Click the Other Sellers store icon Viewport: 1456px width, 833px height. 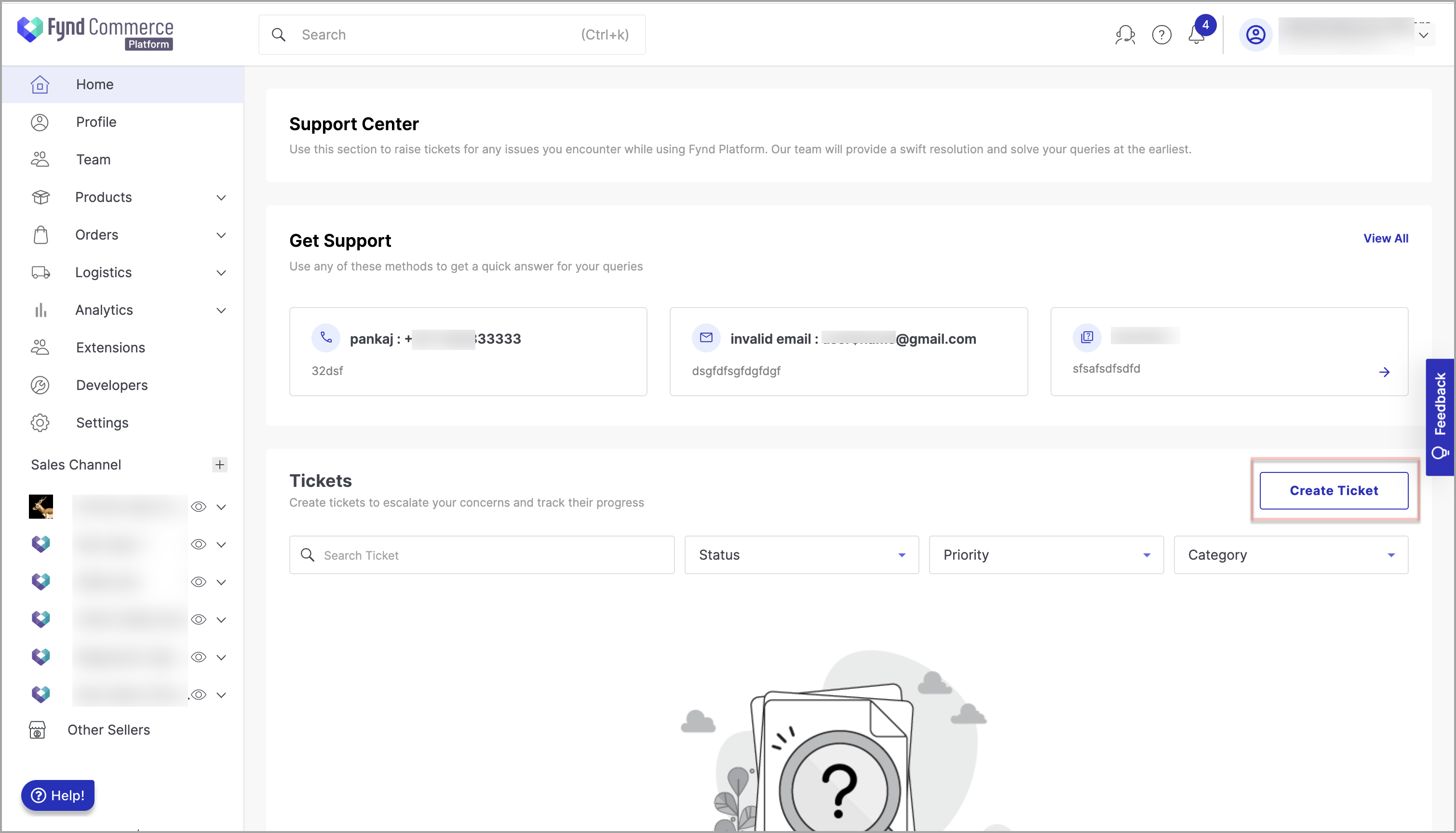[37, 730]
